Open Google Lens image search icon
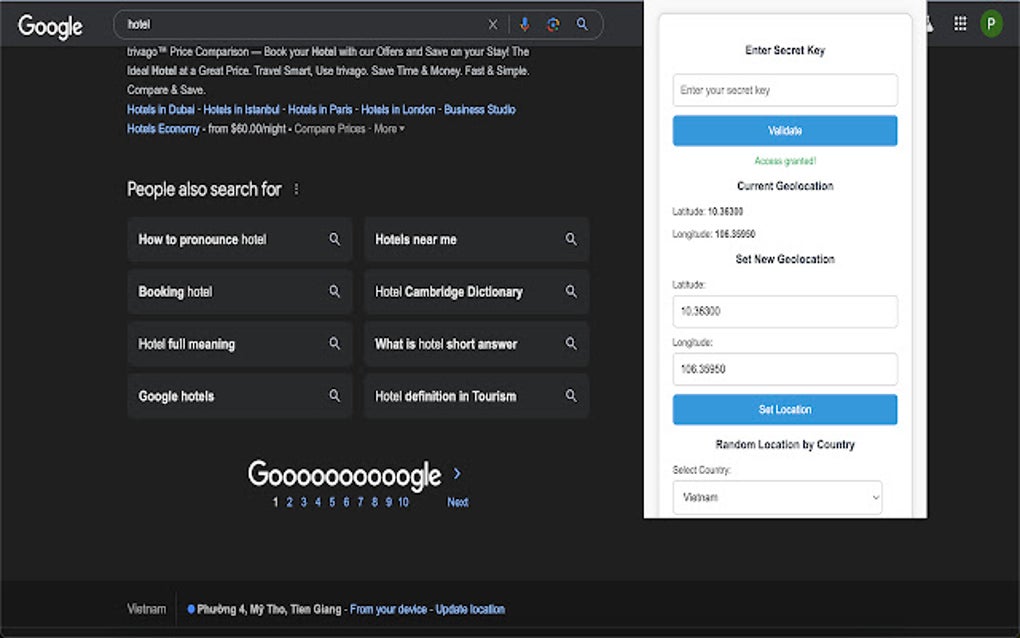1020x638 pixels. [x=553, y=25]
